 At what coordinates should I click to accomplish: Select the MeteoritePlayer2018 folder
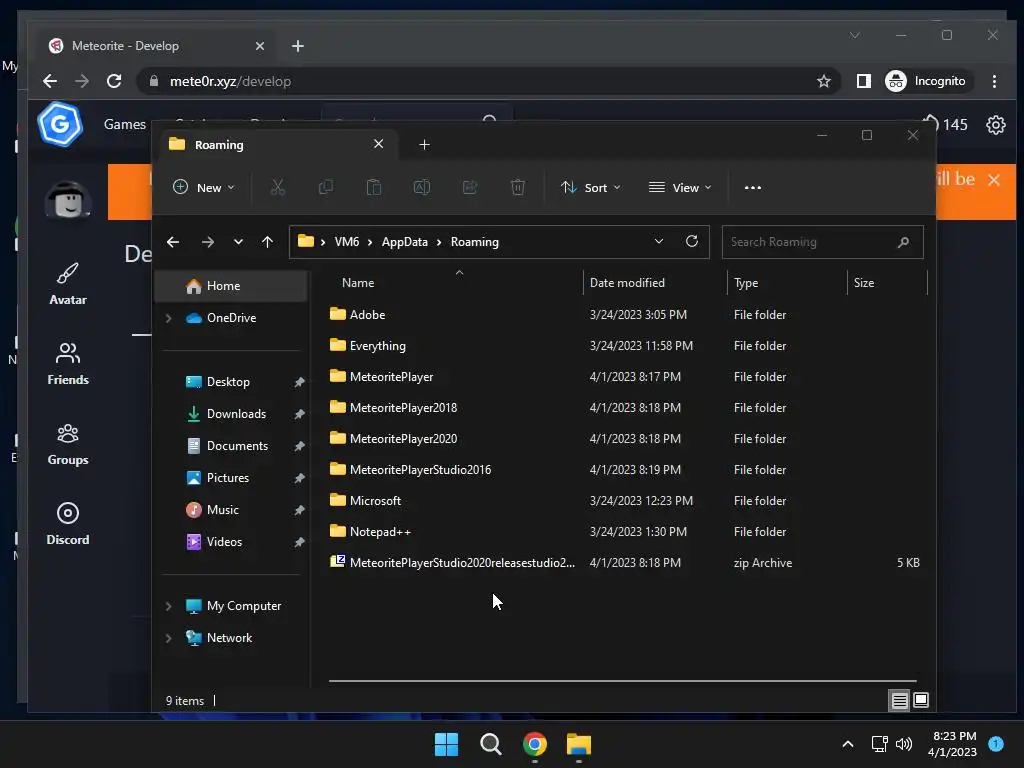pos(403,408)
